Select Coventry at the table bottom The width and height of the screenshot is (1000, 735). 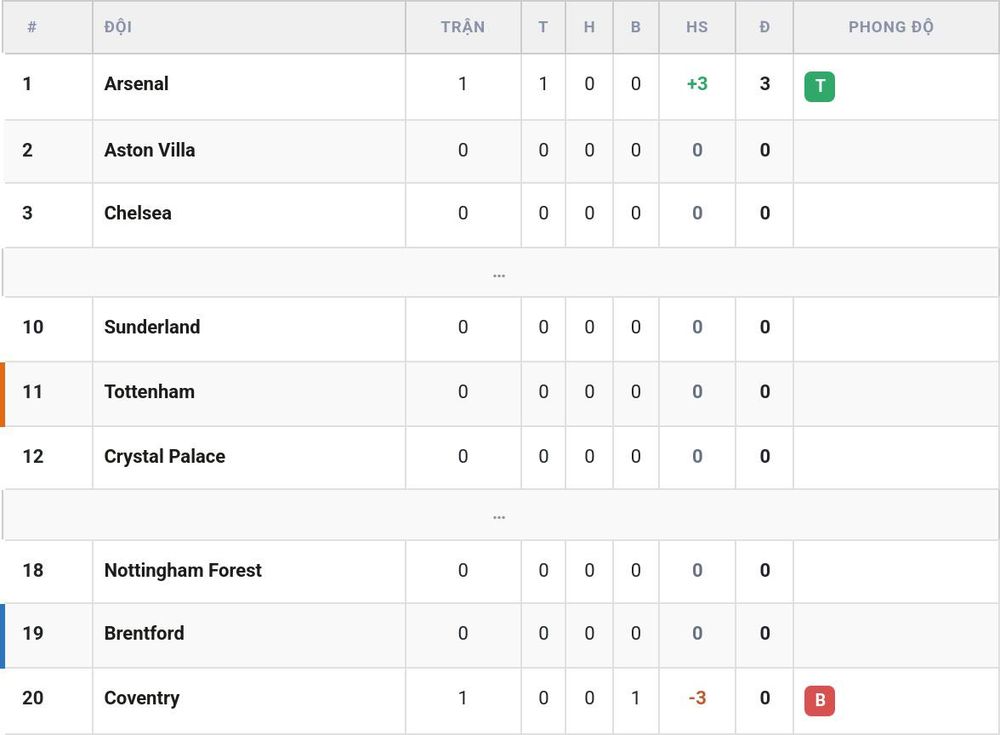click(142, 698)
